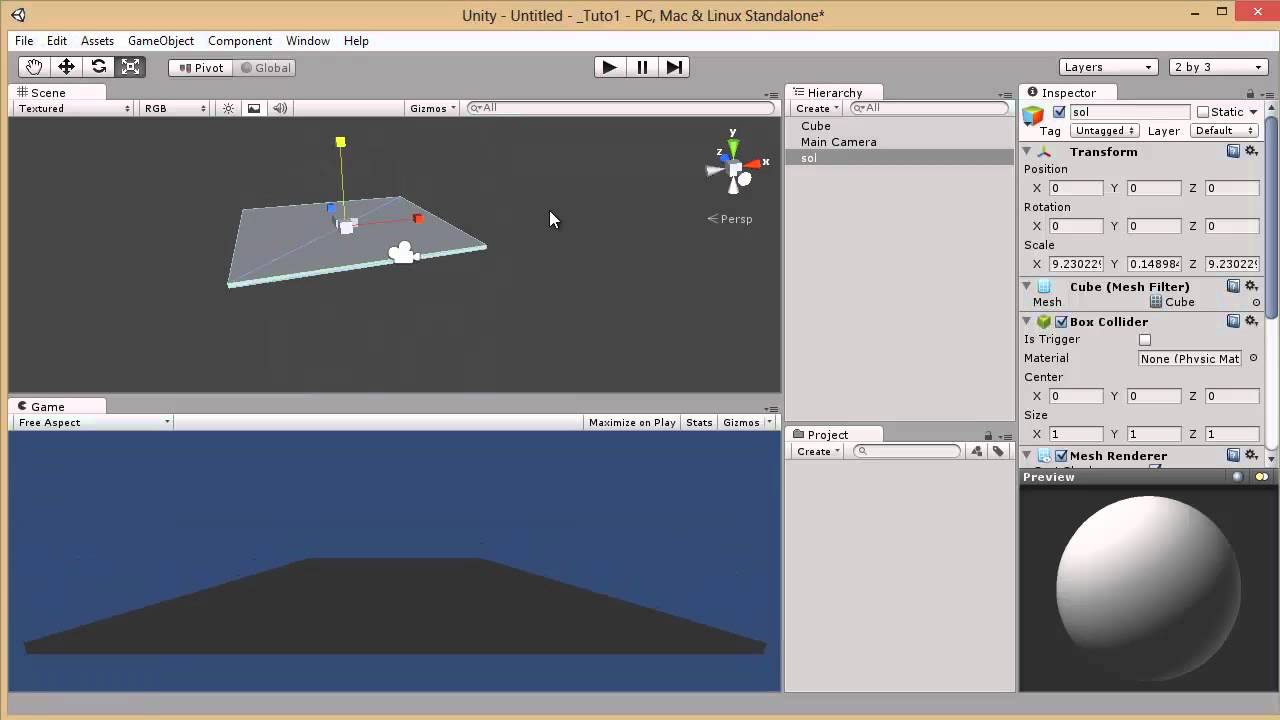Click the Play button
This screenshot has height=720, width=1280.
pyautogui.click(x=609, y=67)
